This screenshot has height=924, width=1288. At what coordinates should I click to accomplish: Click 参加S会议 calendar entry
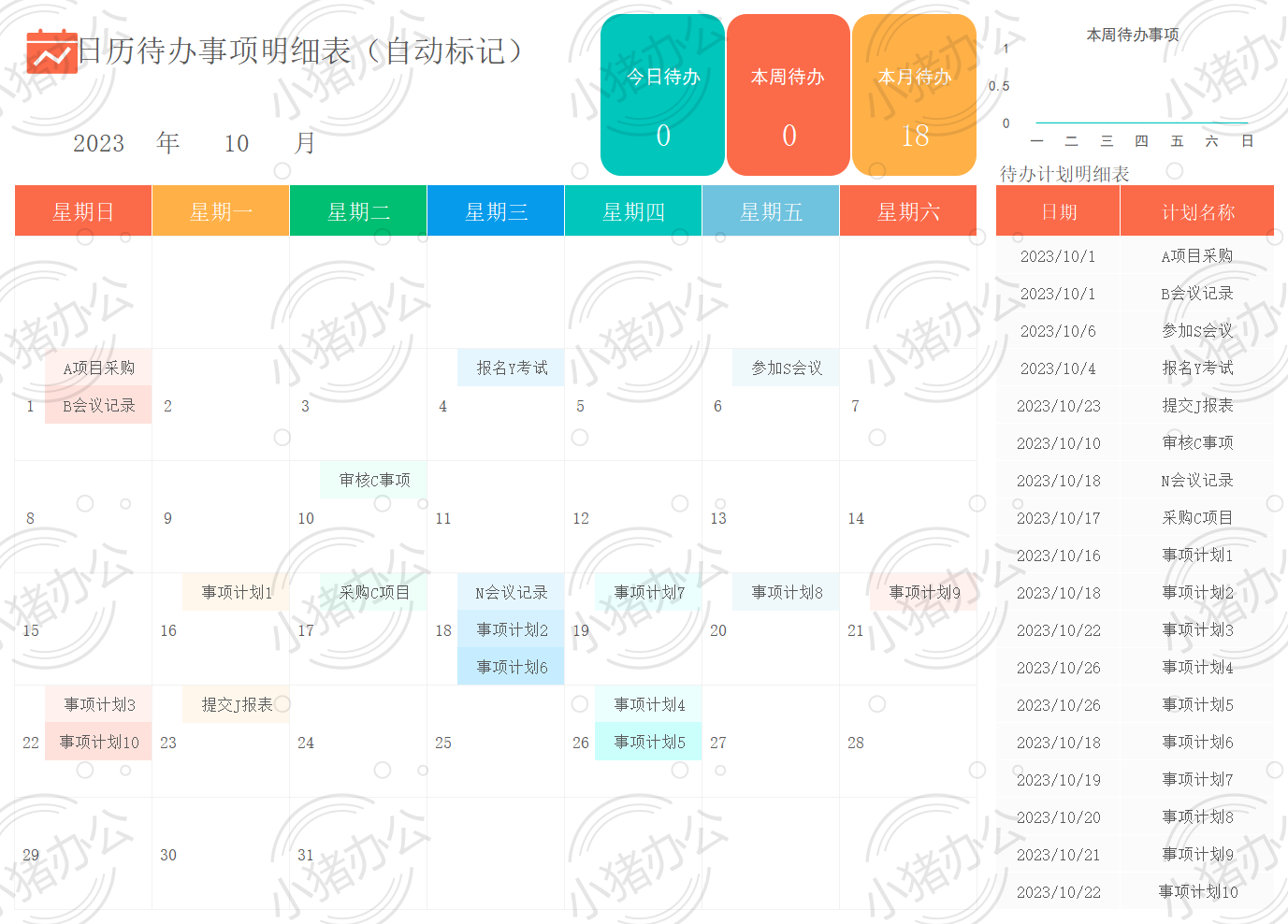[x=787, y=368]
